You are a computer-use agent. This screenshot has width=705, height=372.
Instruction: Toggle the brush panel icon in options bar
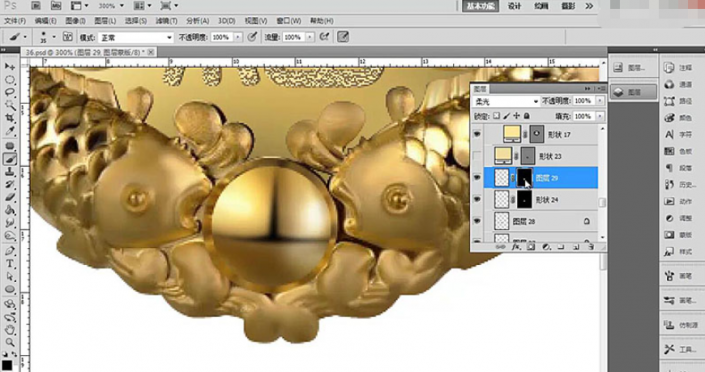point(67,37)
